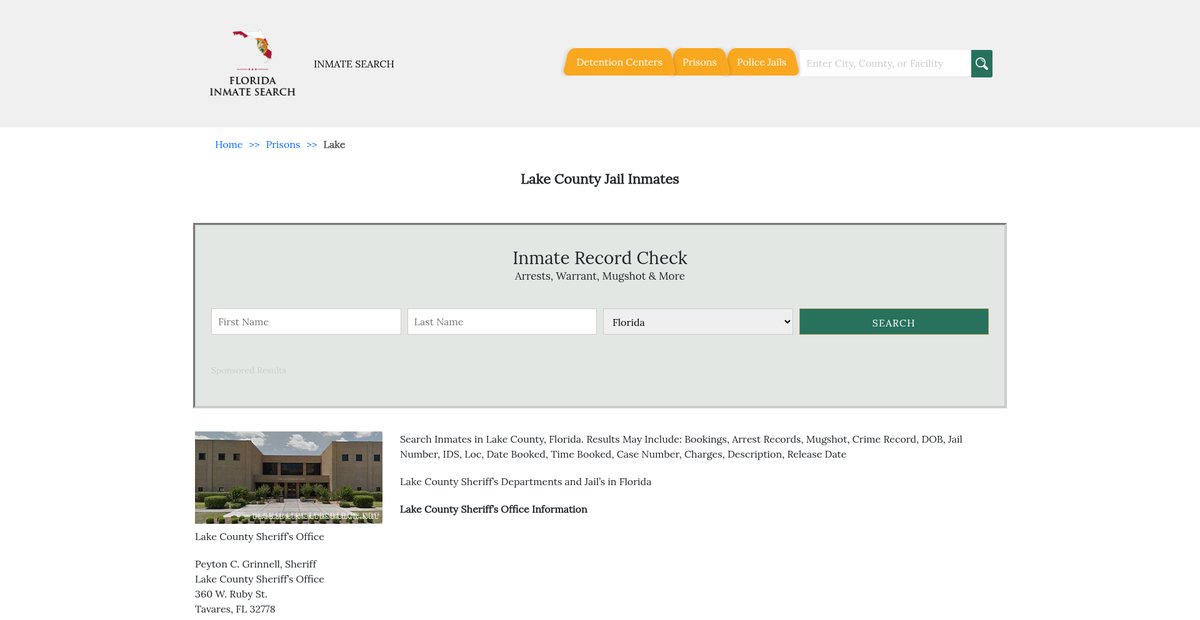Viewport: 1200px width, 620px height.
Task: Click the Lake County Sheriff's Office Information heading
Action: pos(494,509)
